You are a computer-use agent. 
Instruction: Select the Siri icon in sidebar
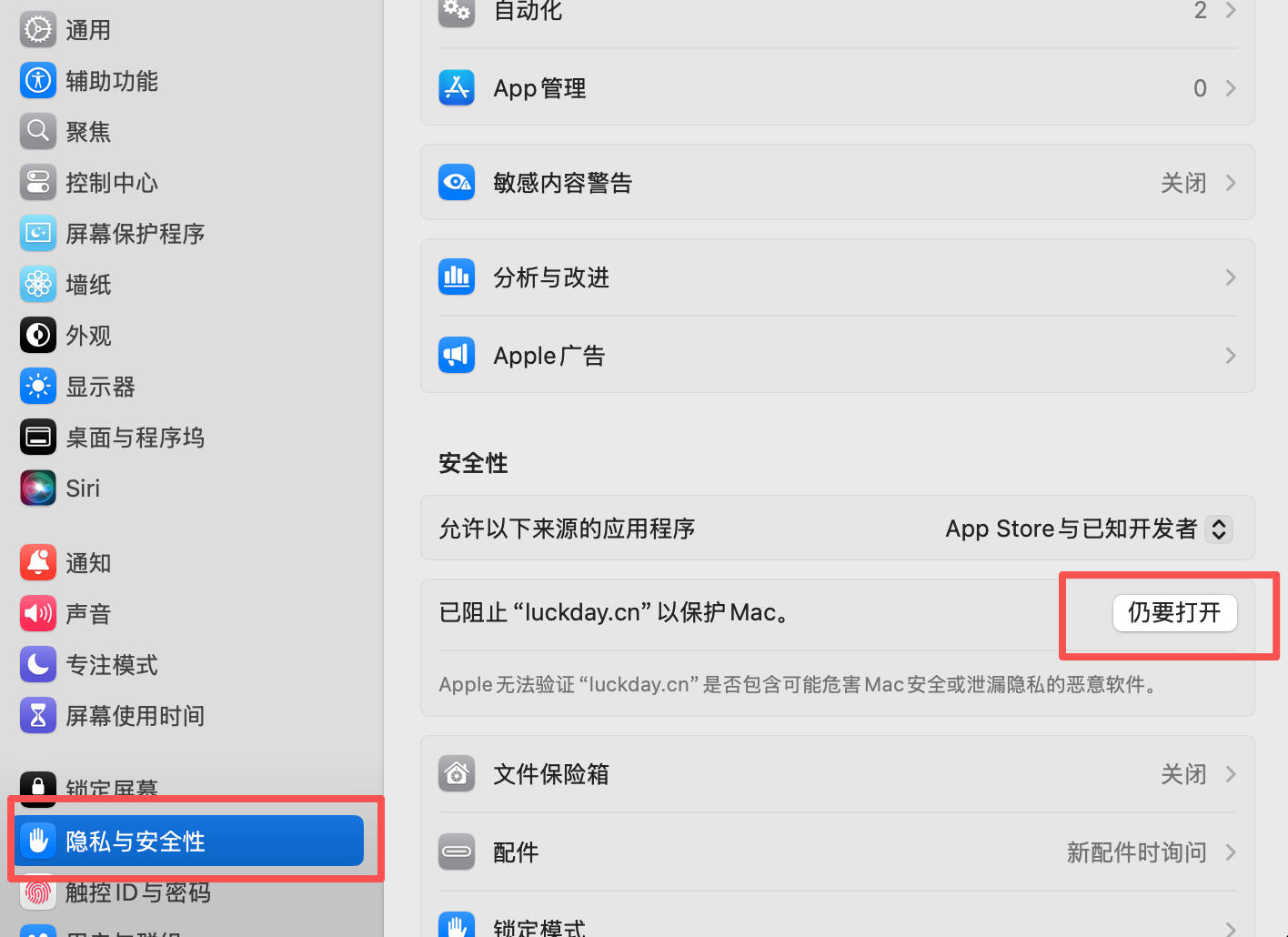(38, 489)
